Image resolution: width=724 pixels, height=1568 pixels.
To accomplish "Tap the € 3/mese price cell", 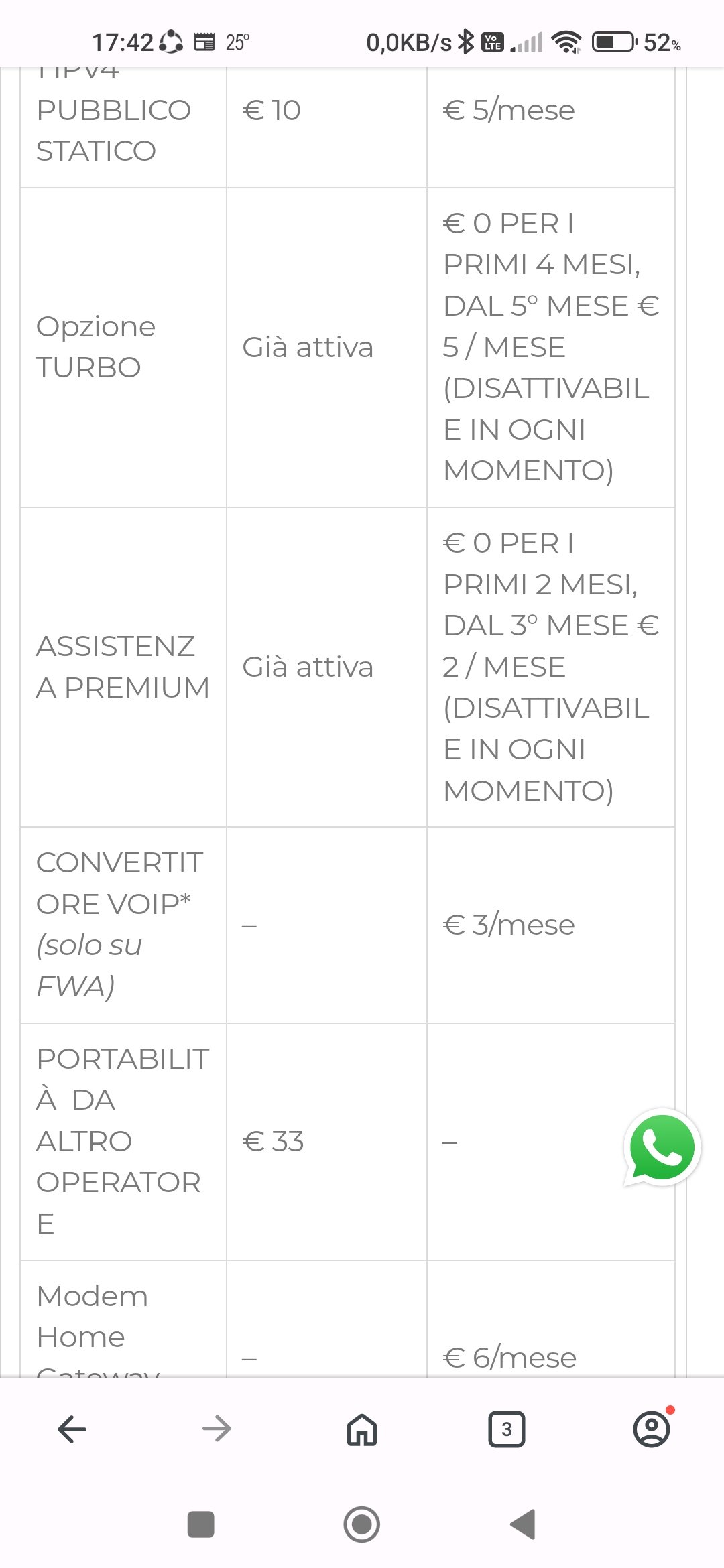I will pos(509,925).
